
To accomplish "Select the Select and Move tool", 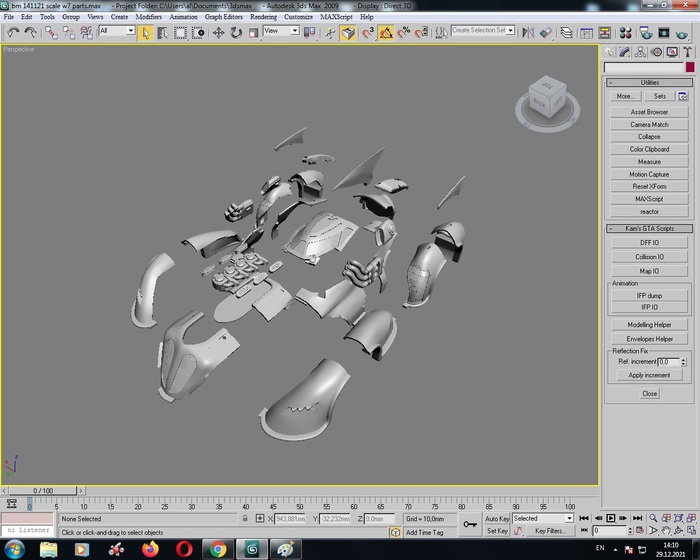I will [219, 32].
